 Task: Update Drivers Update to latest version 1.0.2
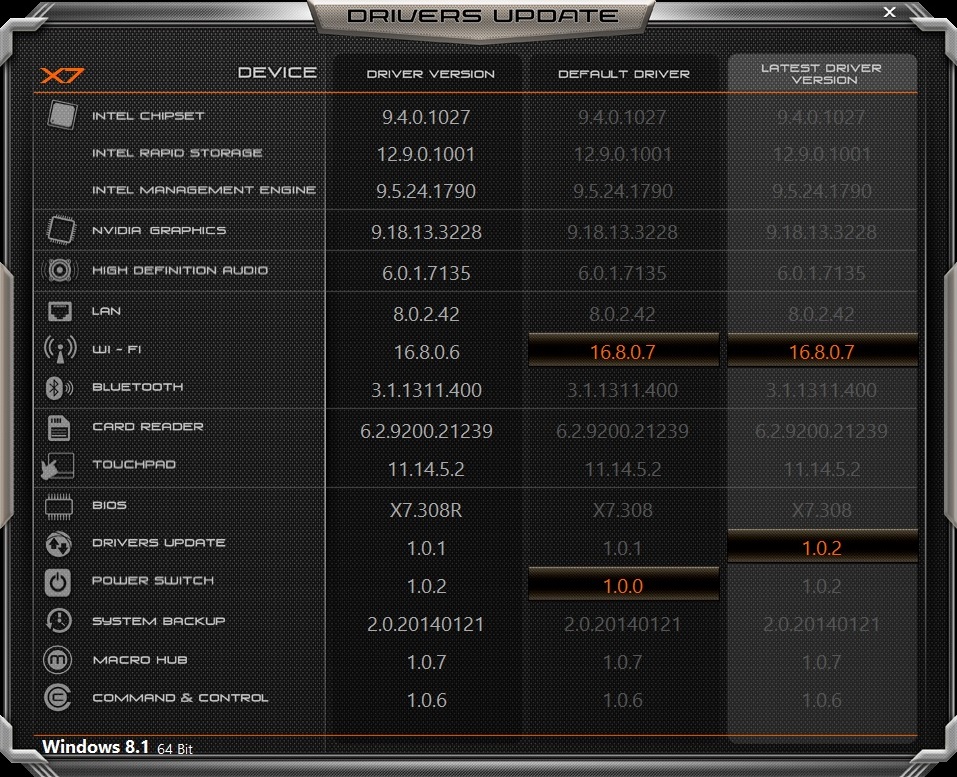tap(822, 548)
